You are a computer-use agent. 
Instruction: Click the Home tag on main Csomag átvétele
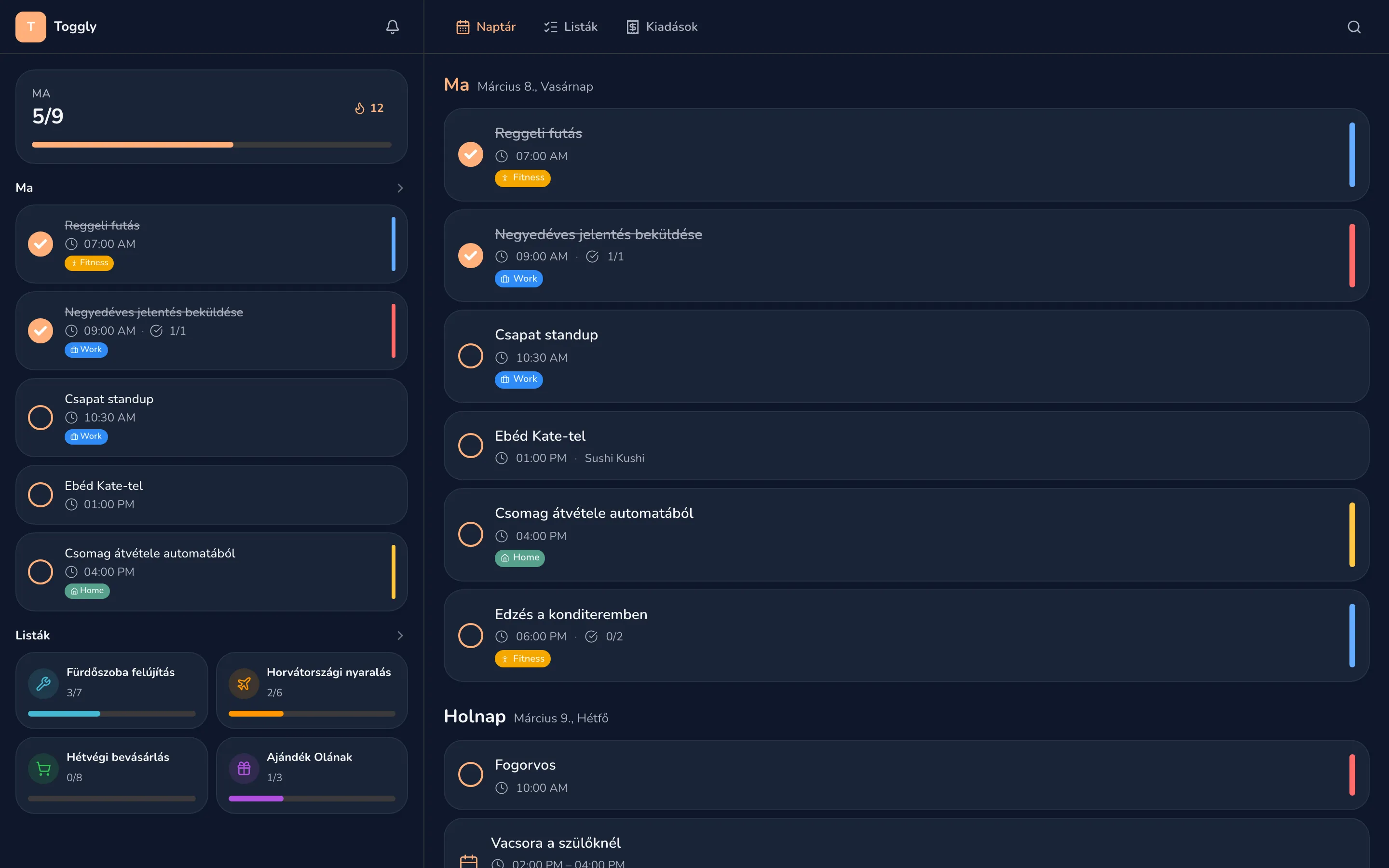pyautogui.click(x=519, y=558)
